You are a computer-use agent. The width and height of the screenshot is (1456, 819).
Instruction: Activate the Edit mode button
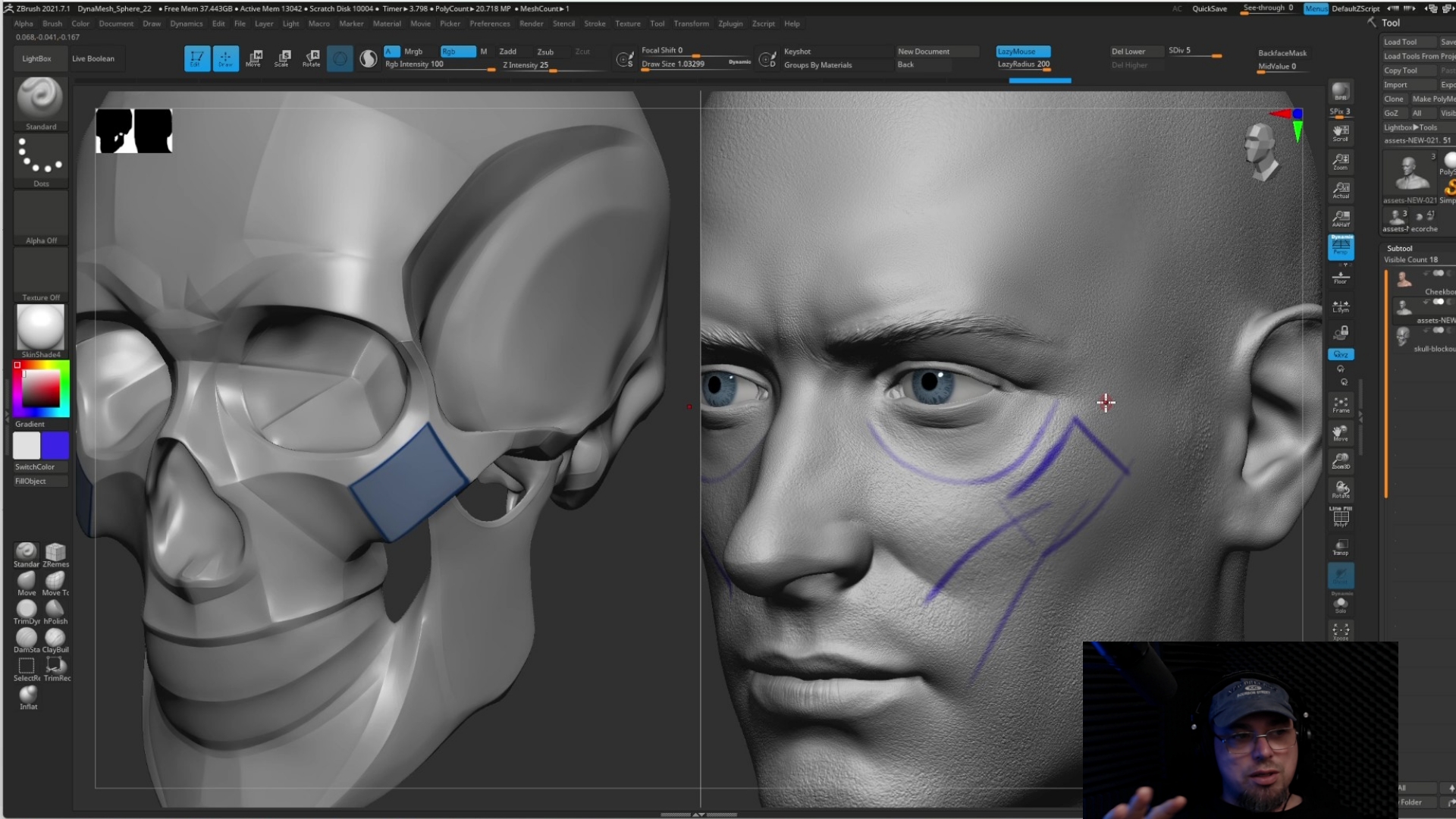(196, 58)
